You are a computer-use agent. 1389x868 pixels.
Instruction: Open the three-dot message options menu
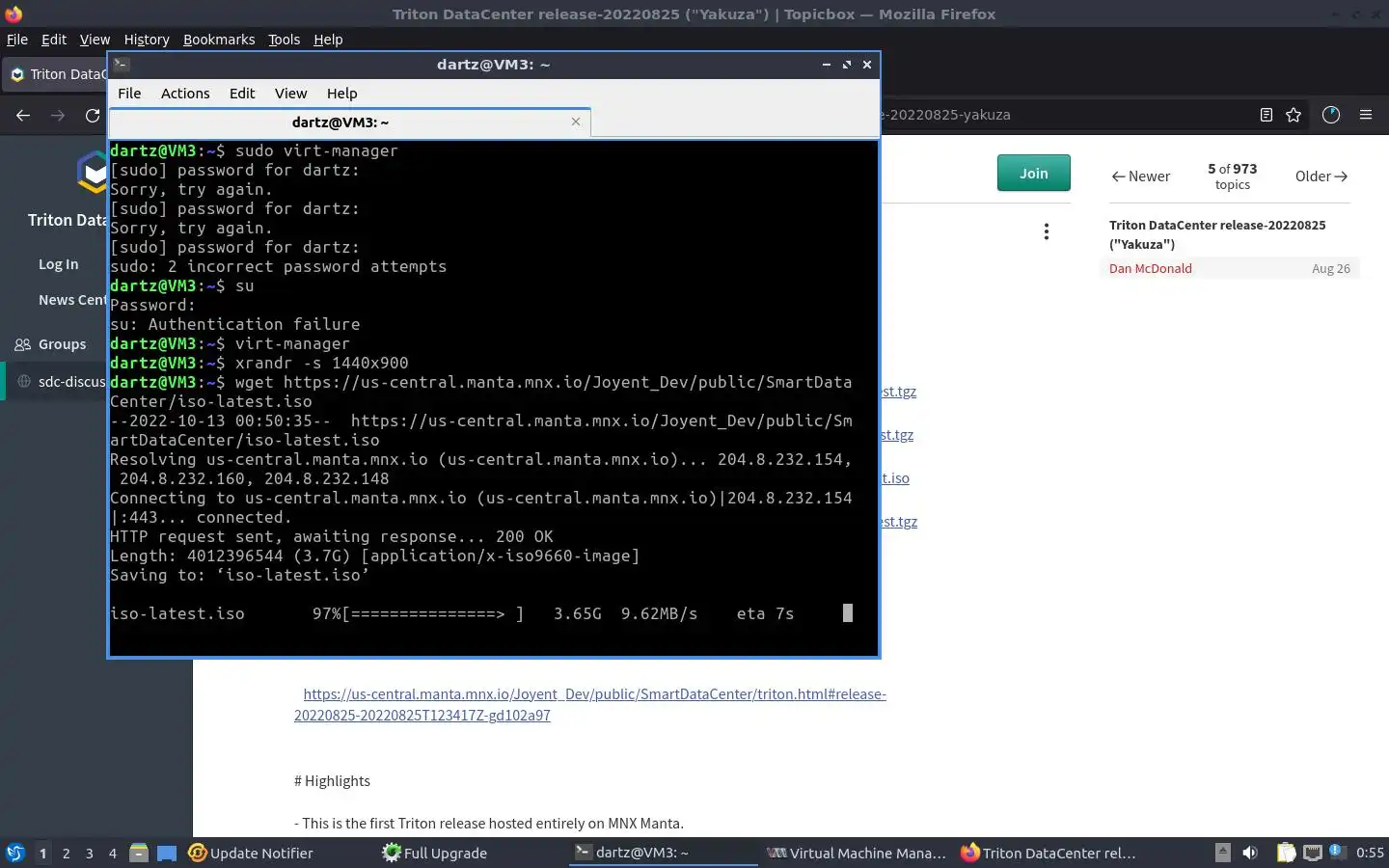(x=1046, y=231)
